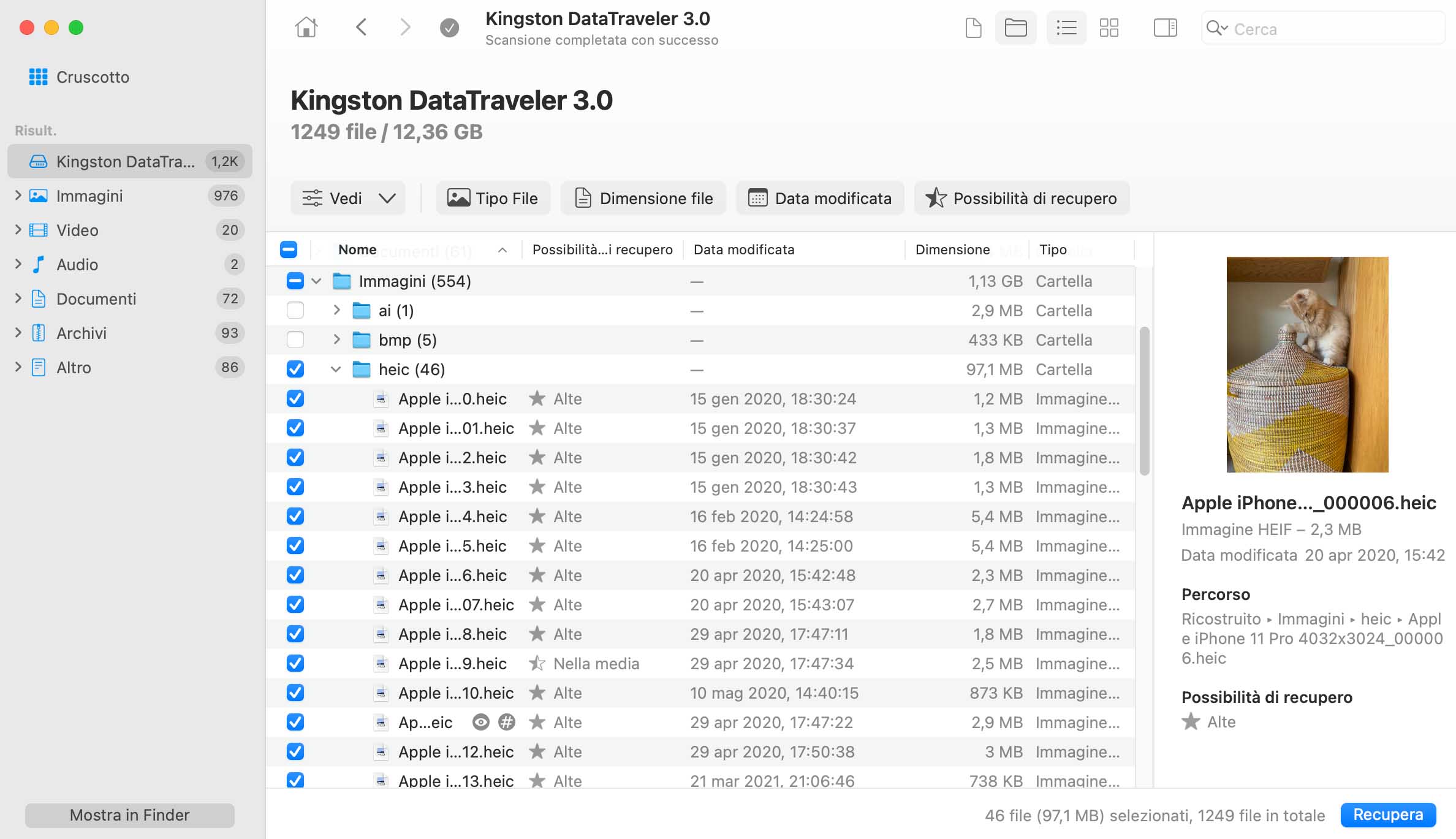The height and width of the screenshot is (839, 1456).
Task: Sort by Dimensione column header
Action: coord(966,249)
